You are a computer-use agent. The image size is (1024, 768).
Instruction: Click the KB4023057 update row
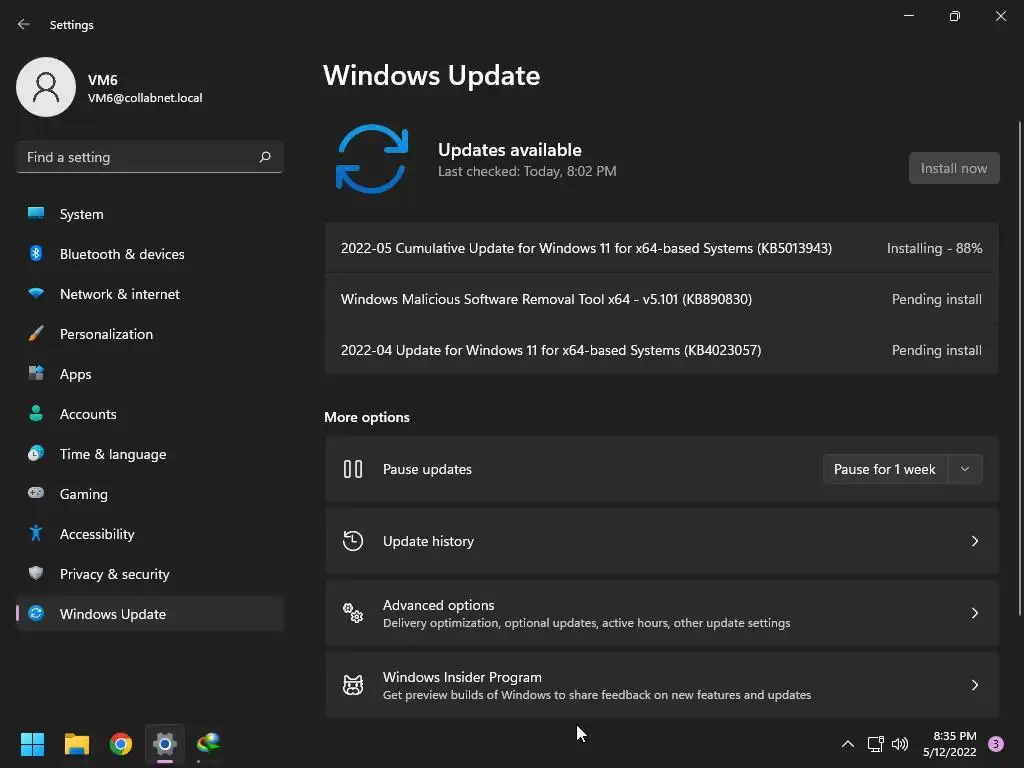[662, 350]
